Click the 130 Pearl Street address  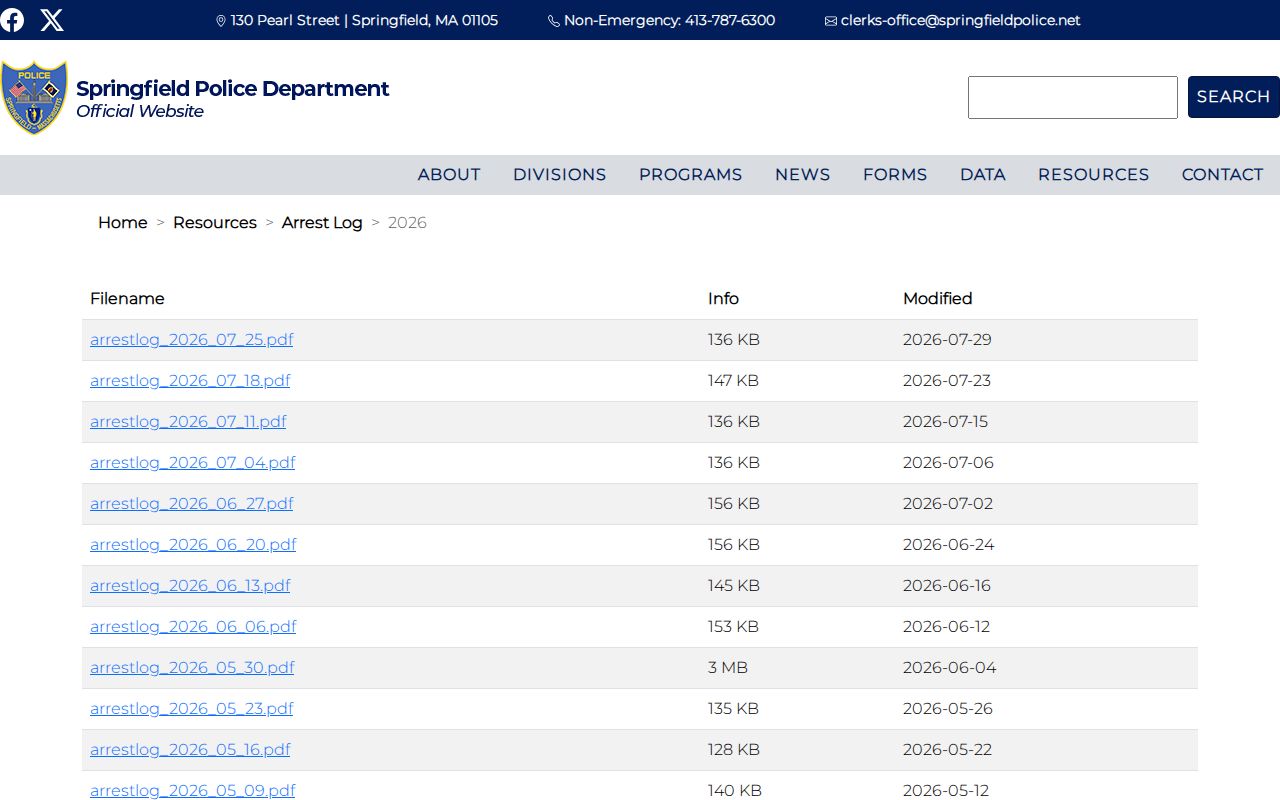point(364,20)
